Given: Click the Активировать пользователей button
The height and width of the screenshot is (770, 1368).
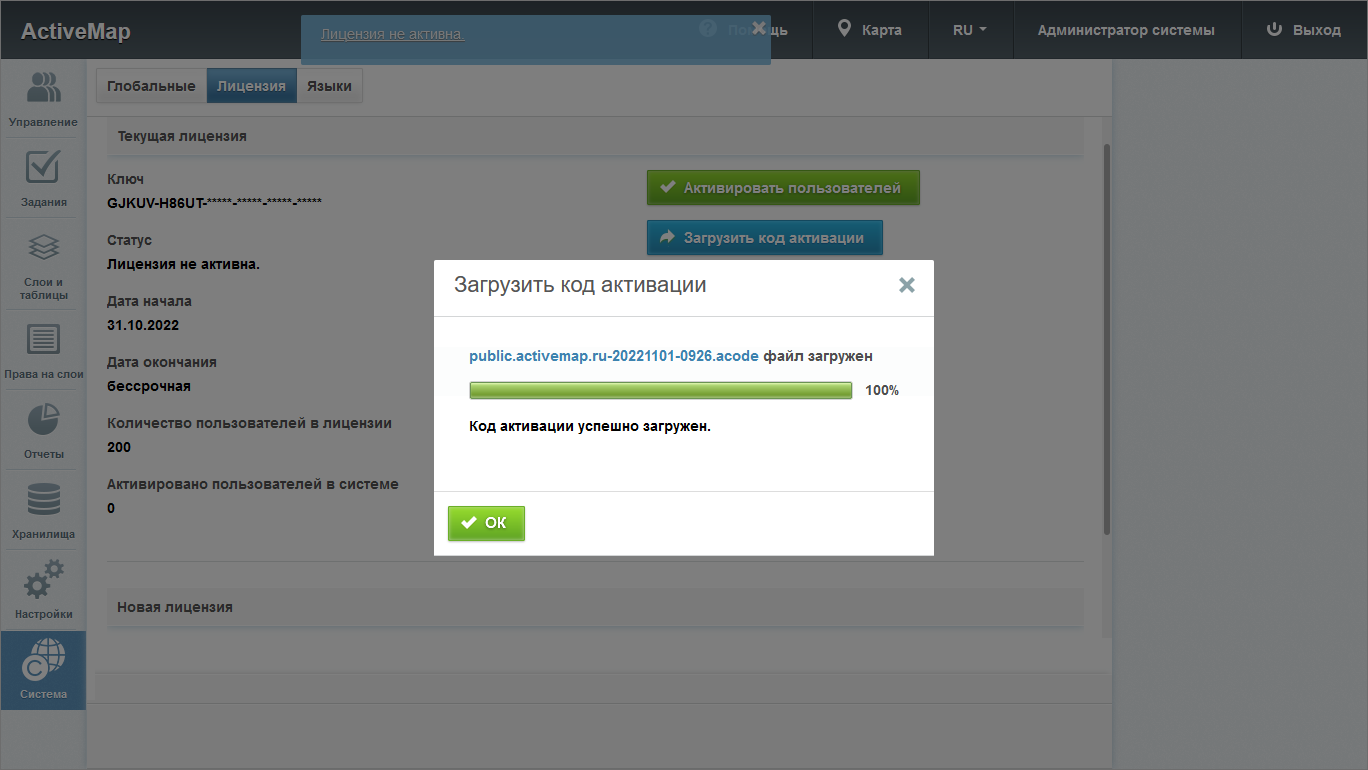Looking at the screenshot, I should pos(782,188).
